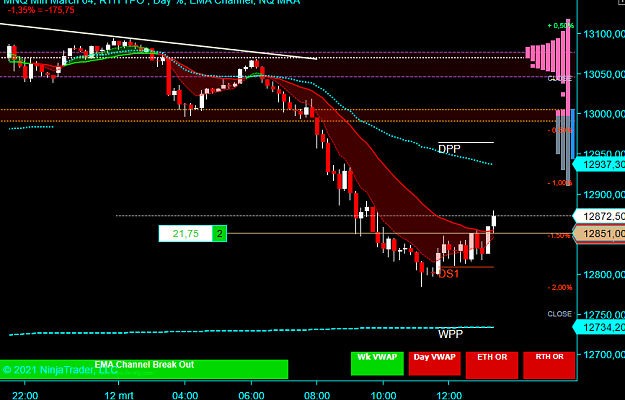Click the 12 mrt date axis label

coord(118,396)
